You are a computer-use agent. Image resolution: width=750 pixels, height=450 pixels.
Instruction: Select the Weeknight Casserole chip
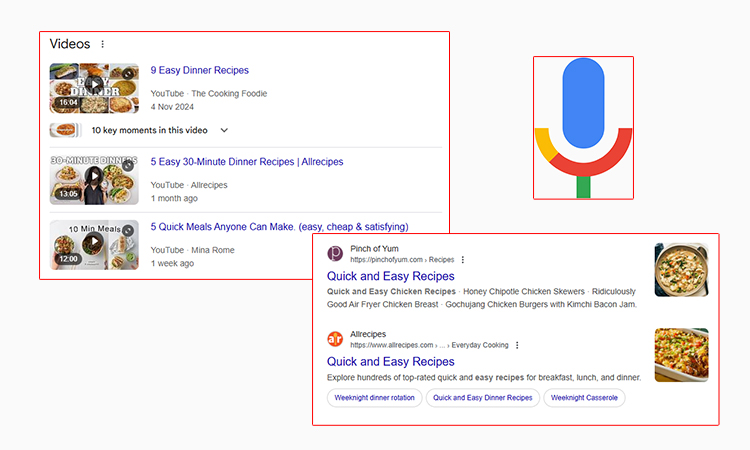584,398
